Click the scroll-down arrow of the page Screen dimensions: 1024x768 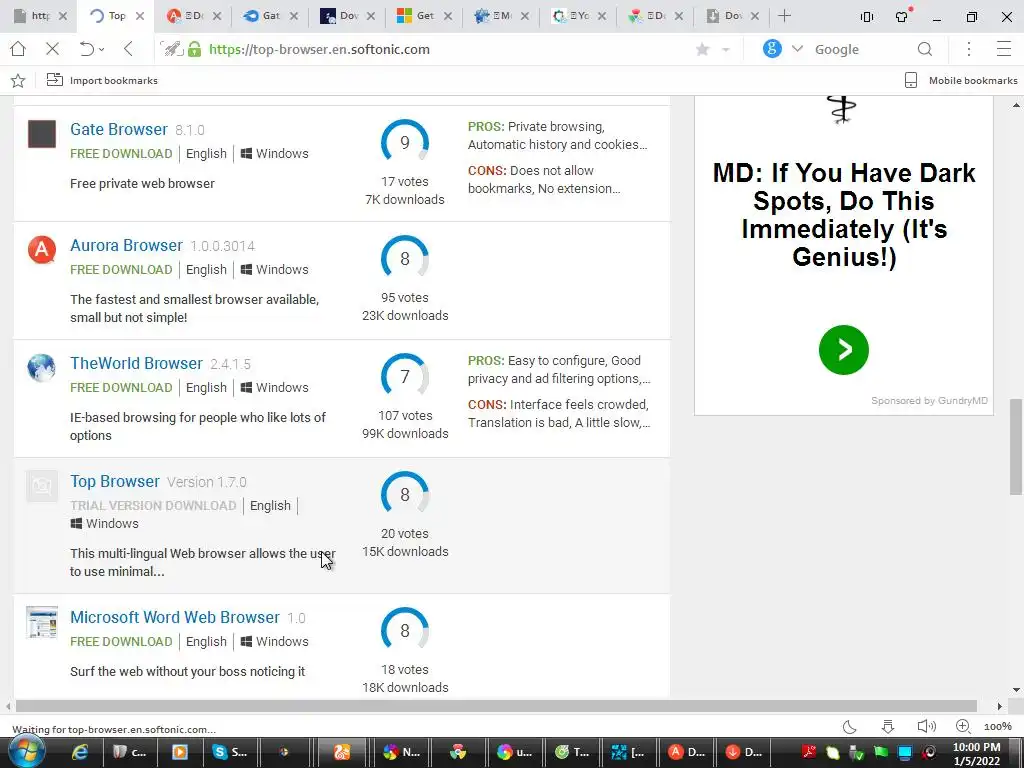(1016, 690)
